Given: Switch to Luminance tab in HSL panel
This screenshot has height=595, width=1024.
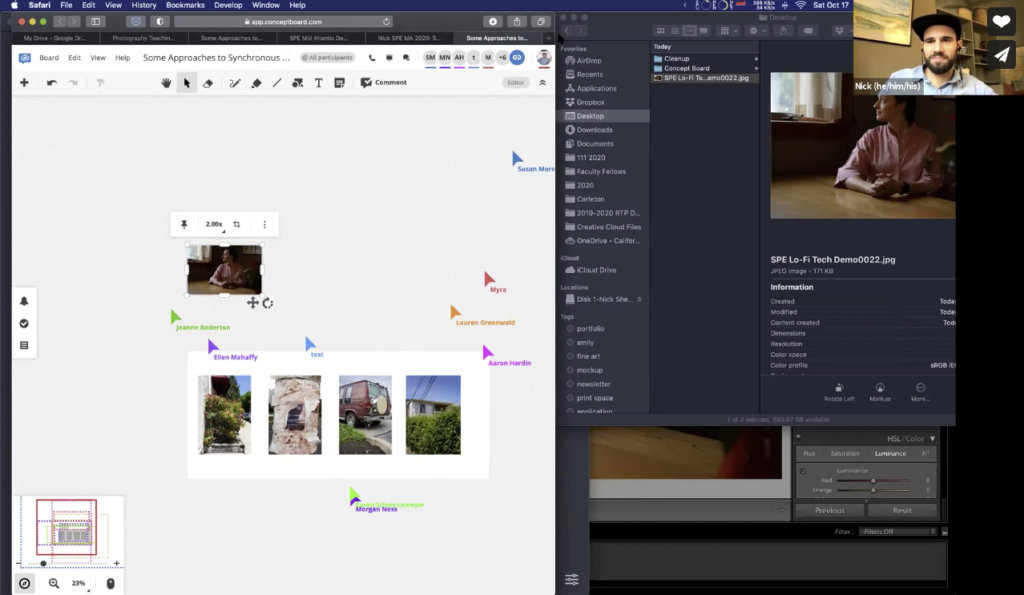Looking at the screenshot, I should point(890,453).
